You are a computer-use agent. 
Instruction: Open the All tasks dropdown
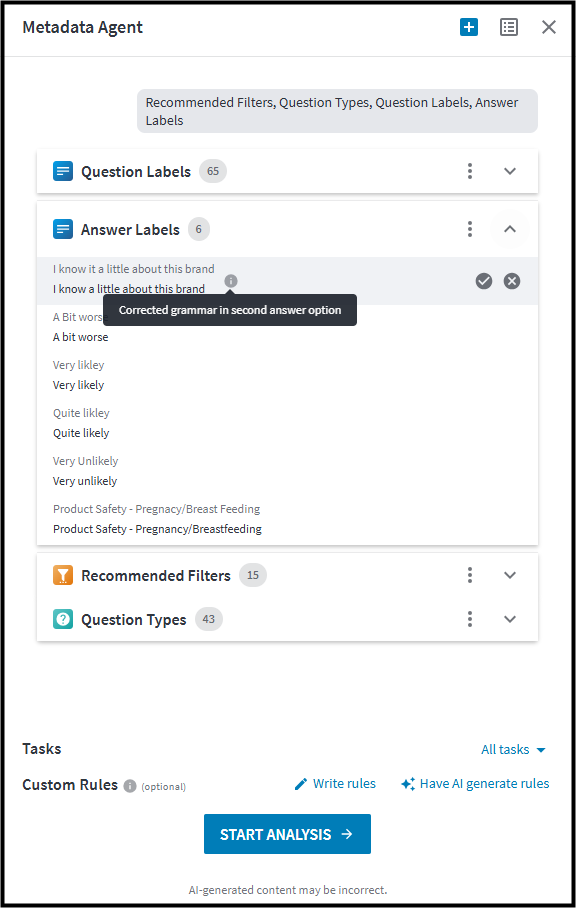tap(513, 749)
